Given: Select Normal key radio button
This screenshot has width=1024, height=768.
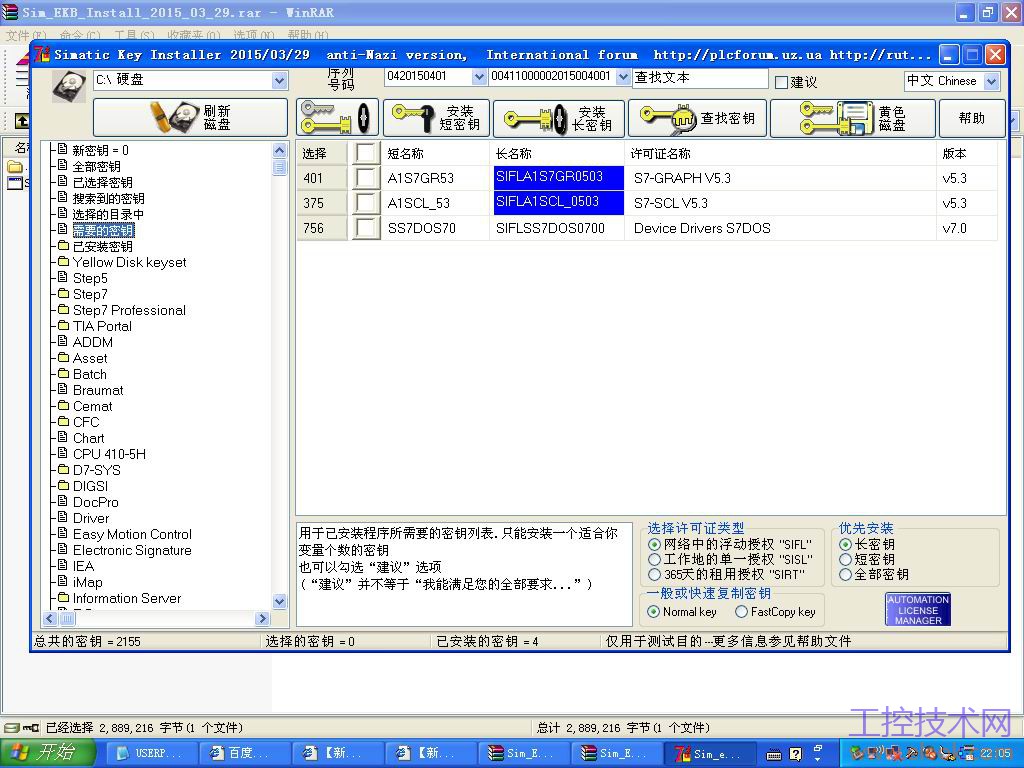Looking at the screenshot, I should [x=653, y=612].
